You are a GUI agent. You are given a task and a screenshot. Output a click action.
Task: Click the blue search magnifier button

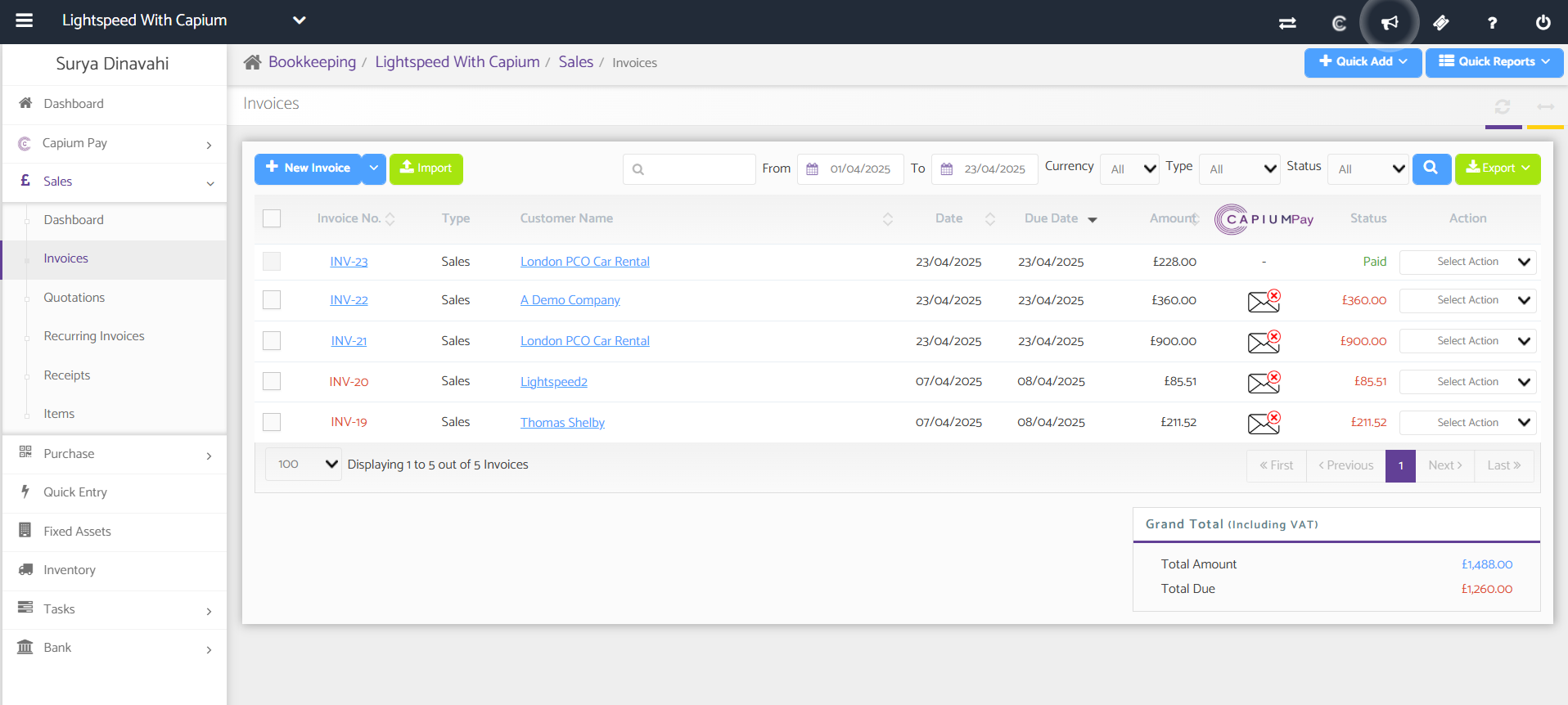coord(1431,168)
